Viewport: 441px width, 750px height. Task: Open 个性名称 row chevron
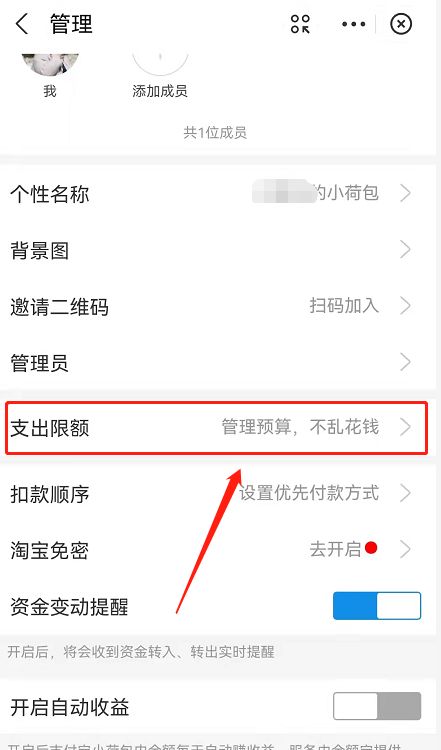(x=406, y=194)
